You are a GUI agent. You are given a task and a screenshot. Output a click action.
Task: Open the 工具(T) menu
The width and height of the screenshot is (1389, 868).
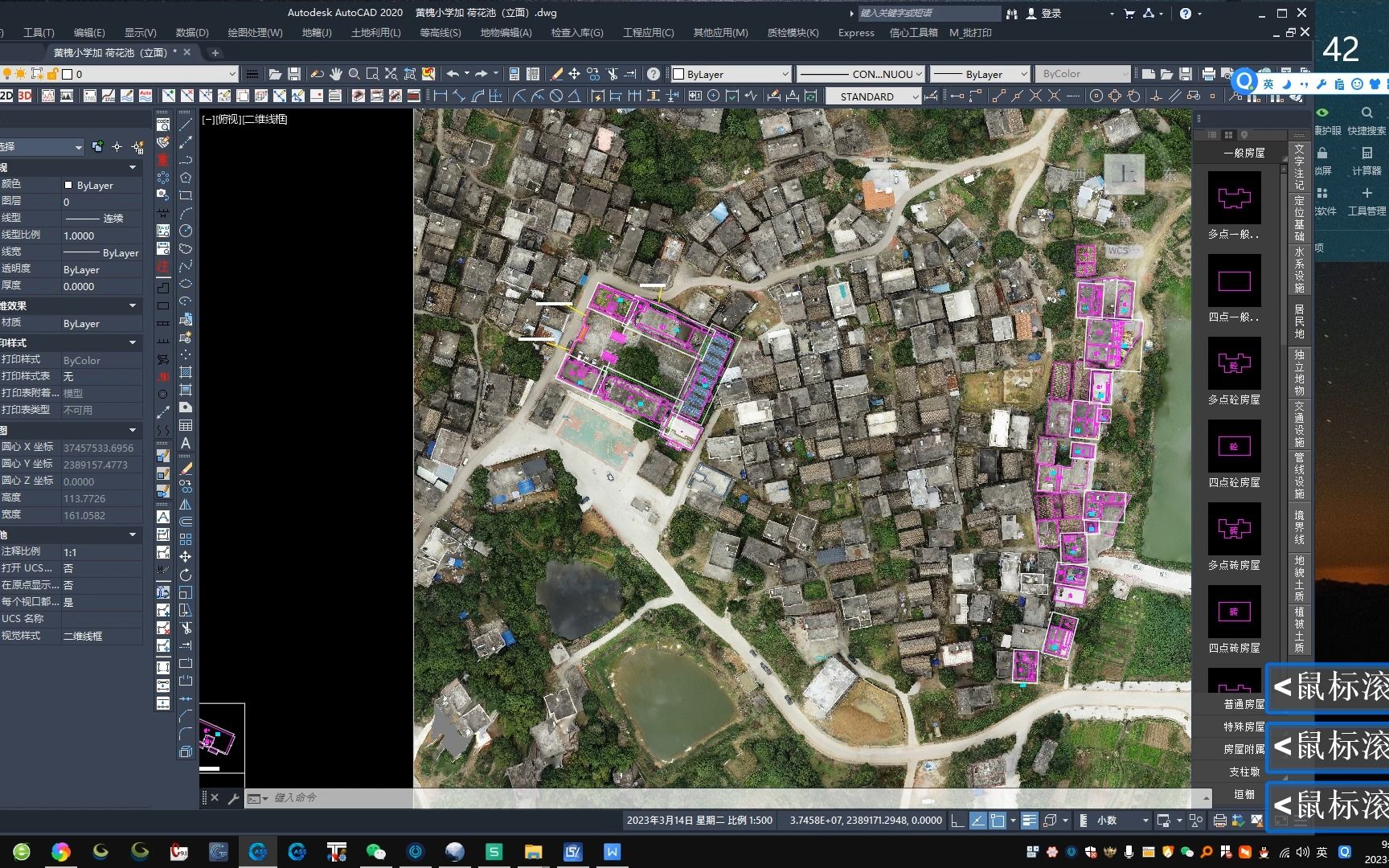39,32
